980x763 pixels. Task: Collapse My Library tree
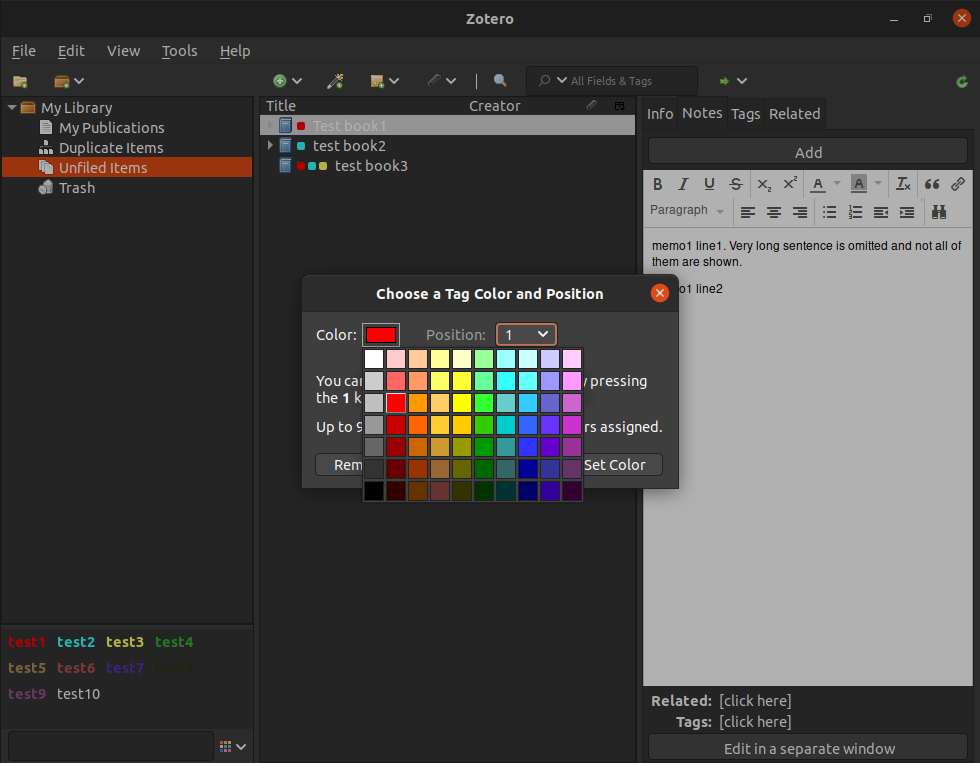(x=12, y=107)
